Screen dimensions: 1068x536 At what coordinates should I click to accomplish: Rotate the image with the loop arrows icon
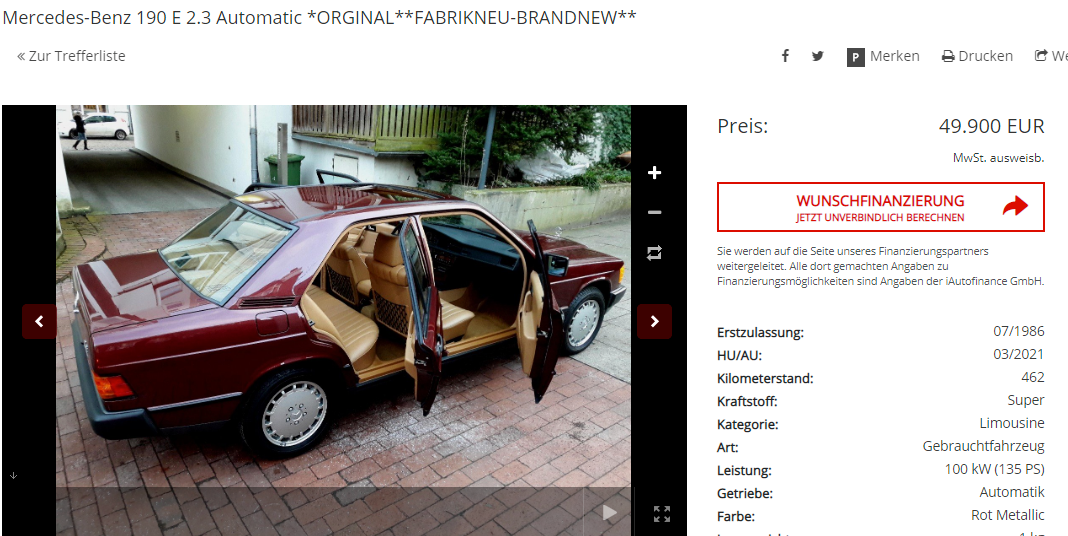(x=655, y=253)
